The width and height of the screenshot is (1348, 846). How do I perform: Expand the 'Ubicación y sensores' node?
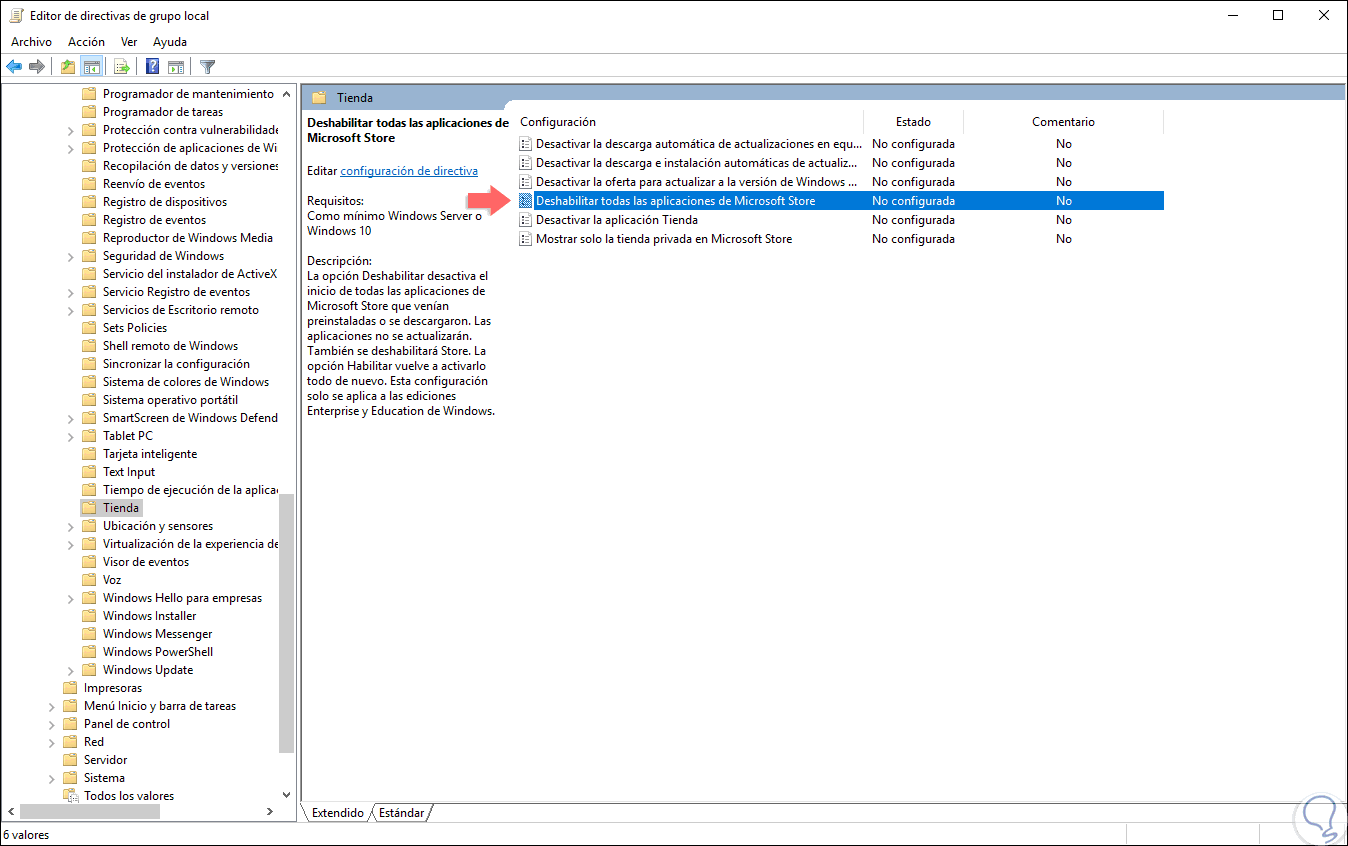[71, 526]
